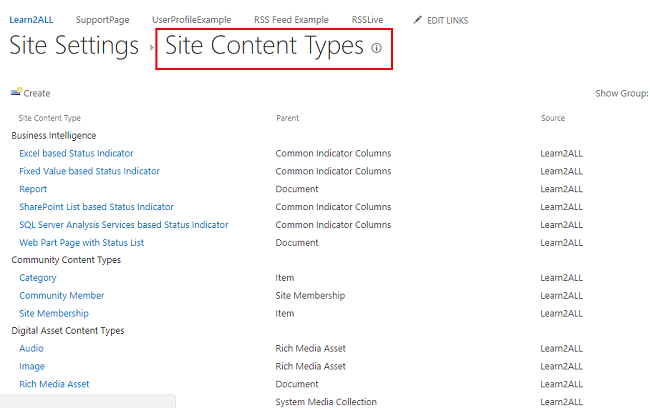This screenshot has width=650, height=408.
Task: Open SharePoint List based Status Indicator
Action: pyautogui.click(x=96, y=207)
